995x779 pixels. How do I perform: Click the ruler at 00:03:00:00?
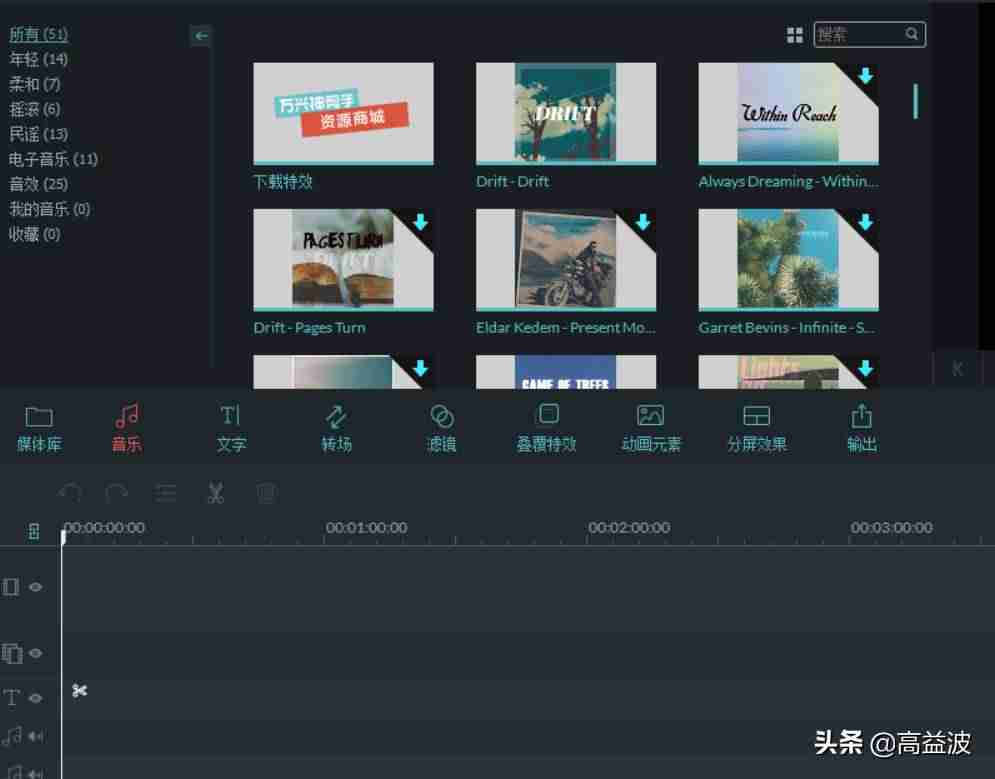point(892,528)
